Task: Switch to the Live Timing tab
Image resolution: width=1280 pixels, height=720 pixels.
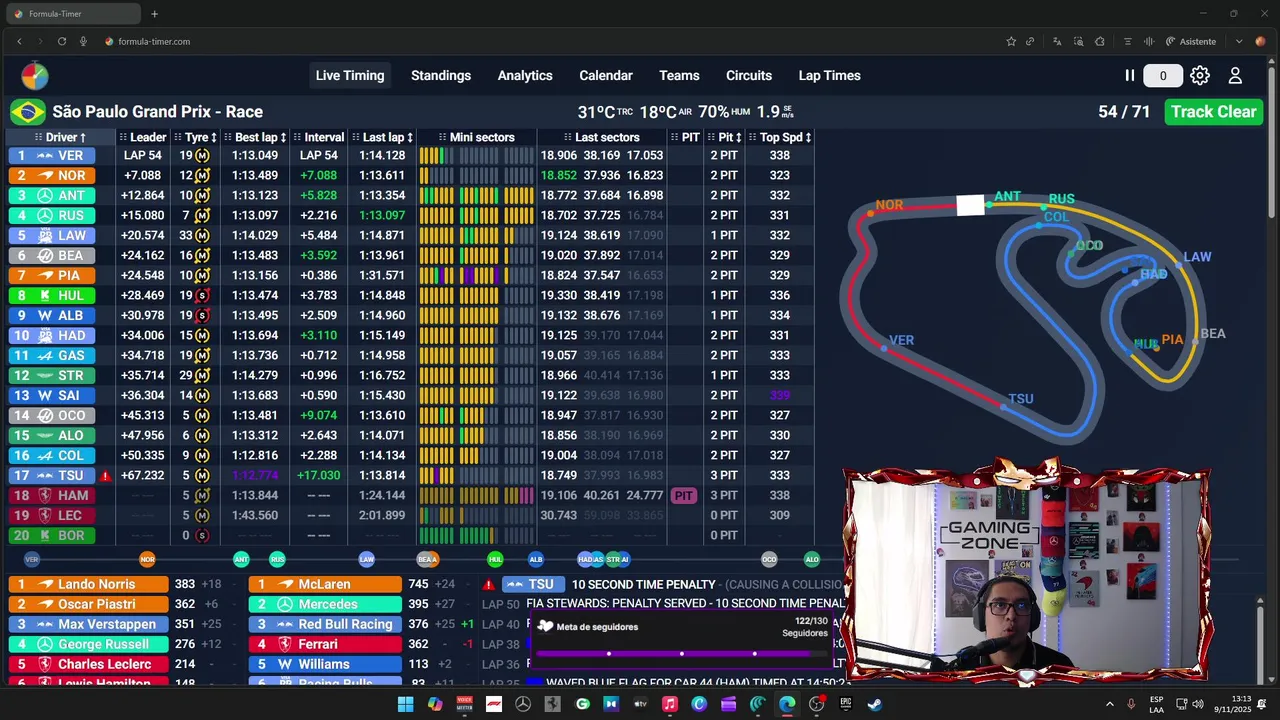Action: [350, 75]
